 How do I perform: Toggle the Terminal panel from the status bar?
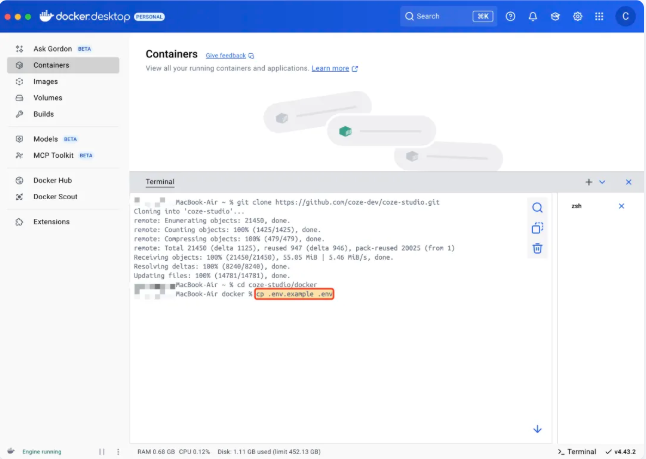point(577,452)
